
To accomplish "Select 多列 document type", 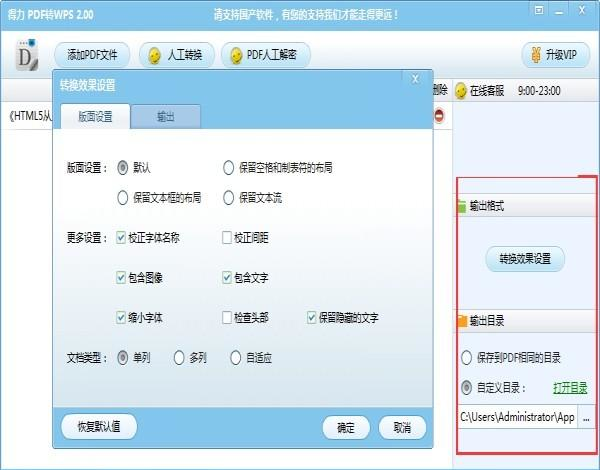I will pyautogui.click(x=179, y=358).
